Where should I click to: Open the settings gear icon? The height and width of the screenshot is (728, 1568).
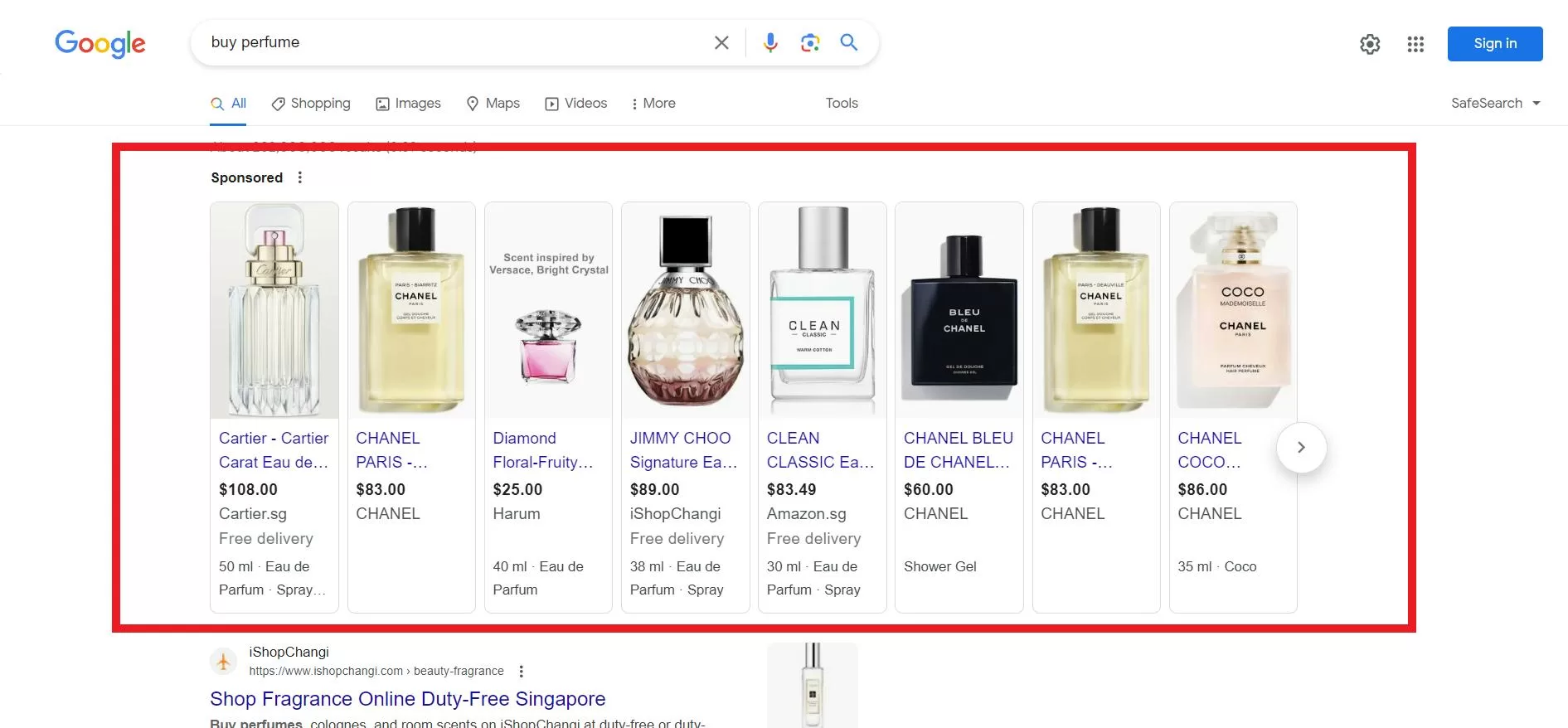tap(1370, 44)
